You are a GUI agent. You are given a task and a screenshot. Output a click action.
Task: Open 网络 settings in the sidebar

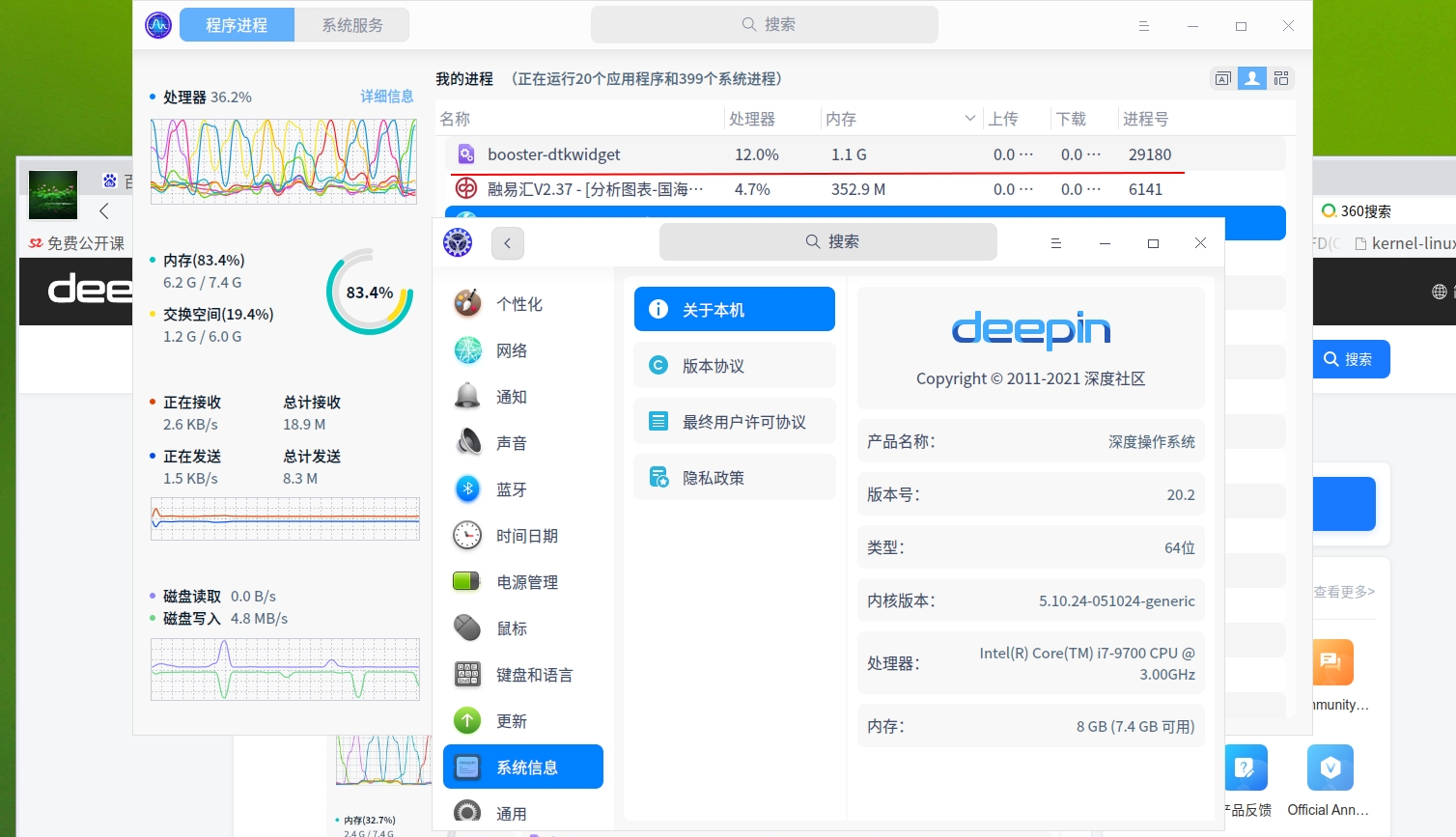512,349
